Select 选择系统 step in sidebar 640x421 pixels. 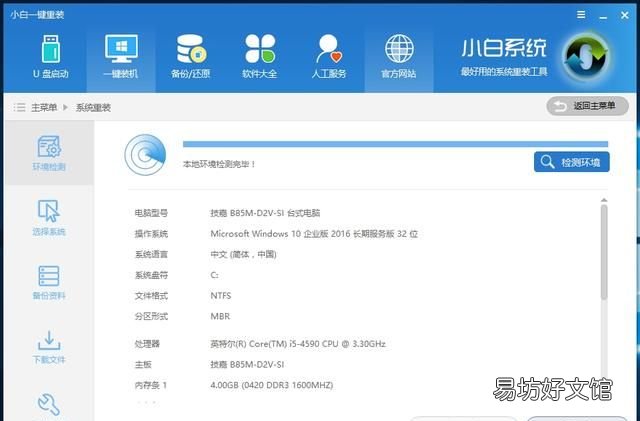tap(49, 218)
